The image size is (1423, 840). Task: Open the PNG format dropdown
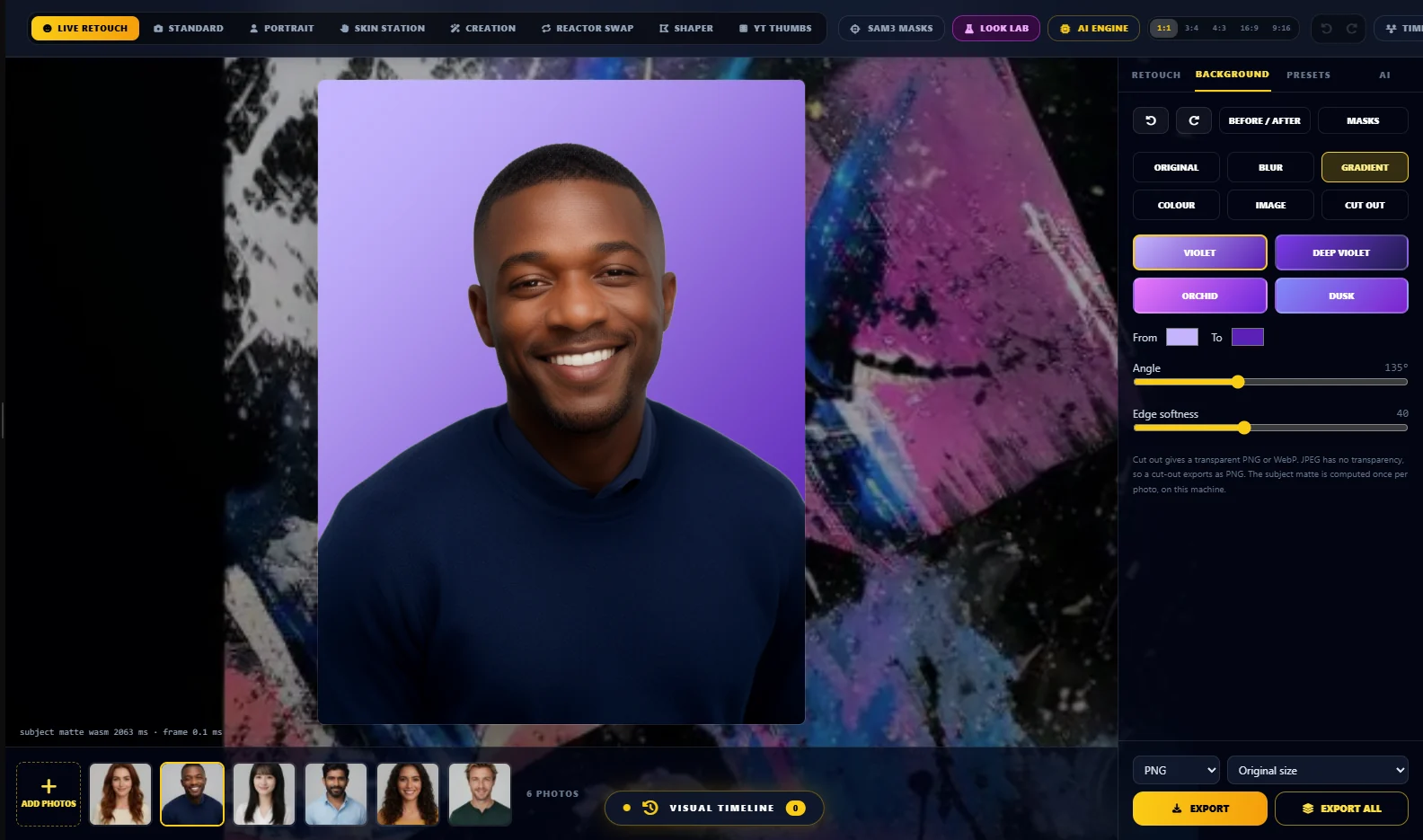click(x=1176, y=770)
